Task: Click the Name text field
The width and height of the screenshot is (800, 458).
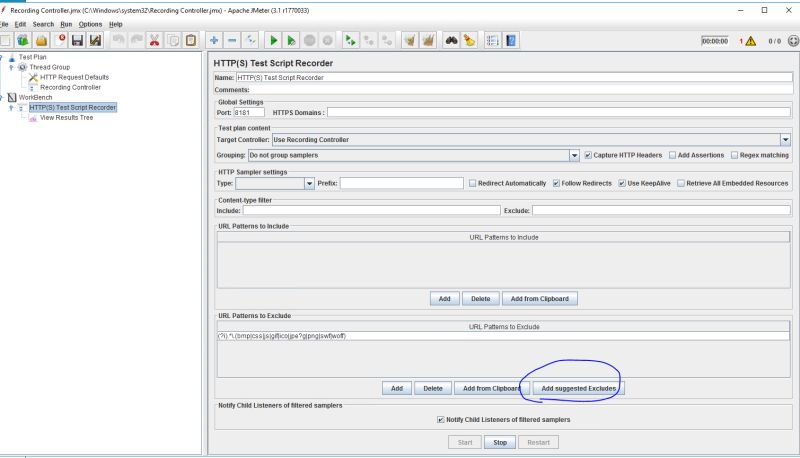Action: [x=514, y=78]
